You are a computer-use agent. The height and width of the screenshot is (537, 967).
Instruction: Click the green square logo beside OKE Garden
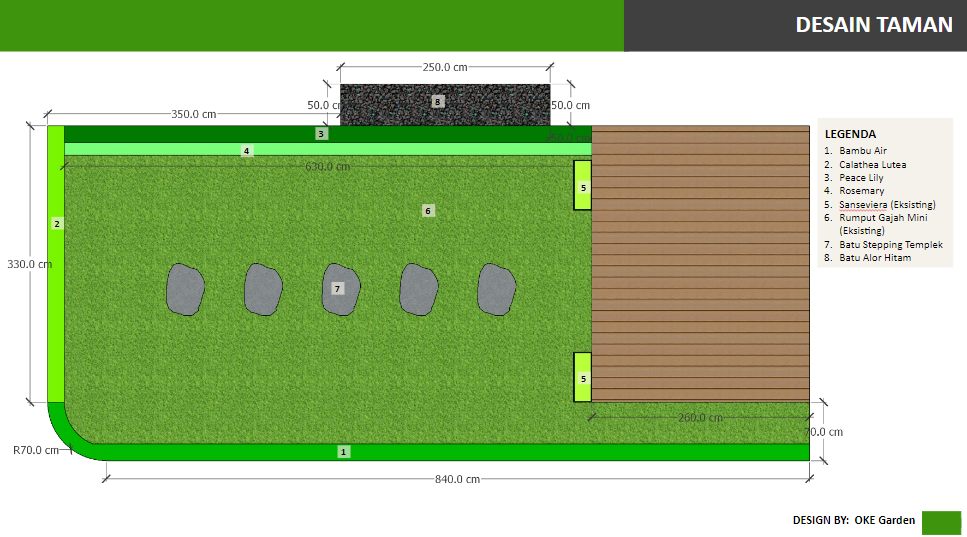[941, 523]
